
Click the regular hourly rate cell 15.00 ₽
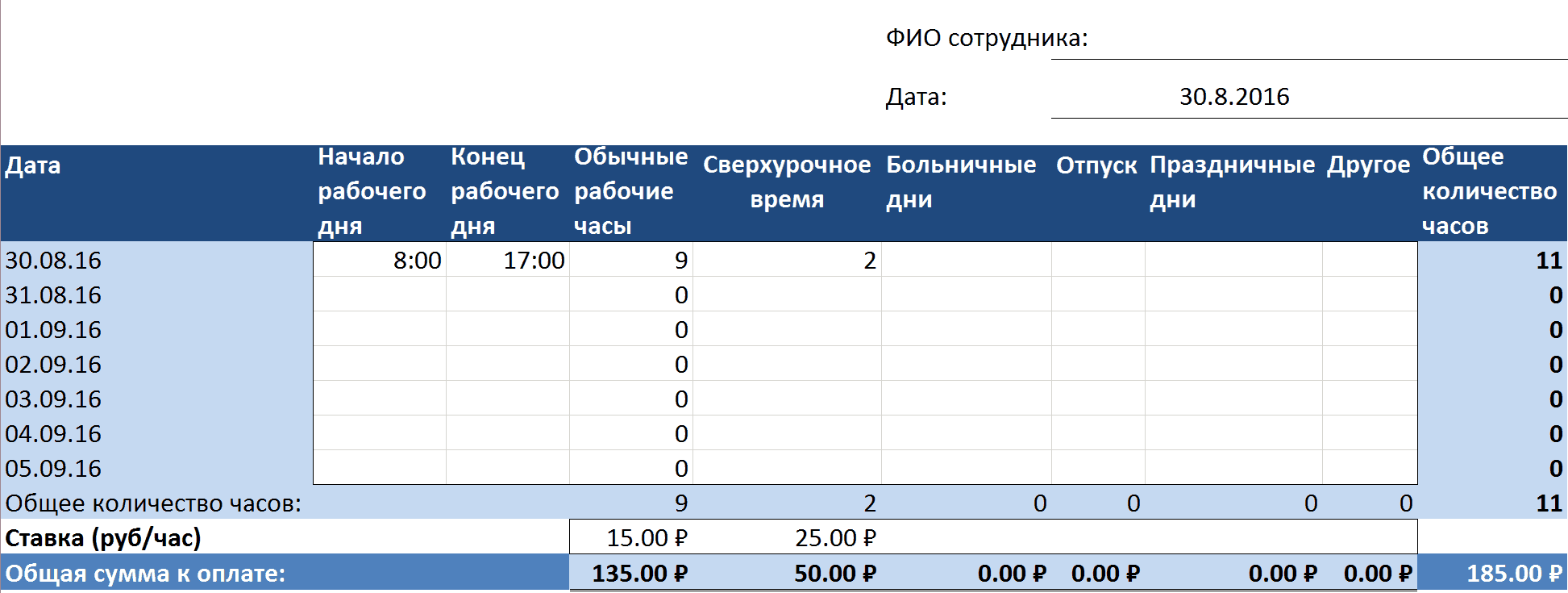[x=631, y=538]
